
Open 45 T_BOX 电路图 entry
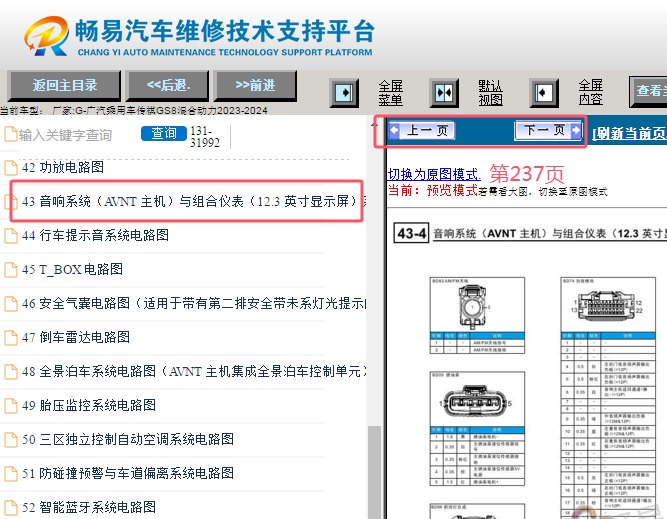coord(72,269)
